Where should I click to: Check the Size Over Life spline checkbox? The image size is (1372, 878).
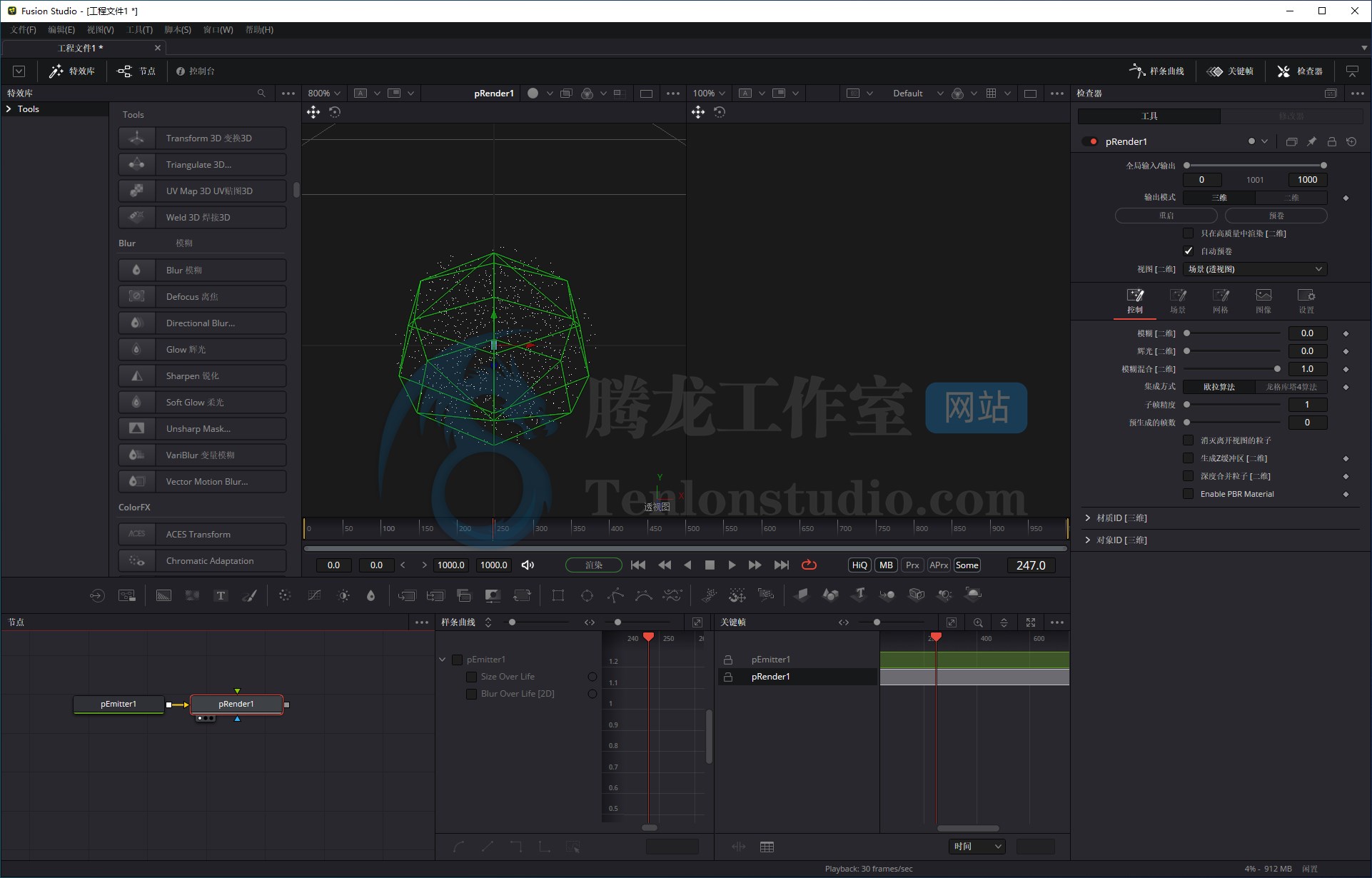[x=471, y=677]
